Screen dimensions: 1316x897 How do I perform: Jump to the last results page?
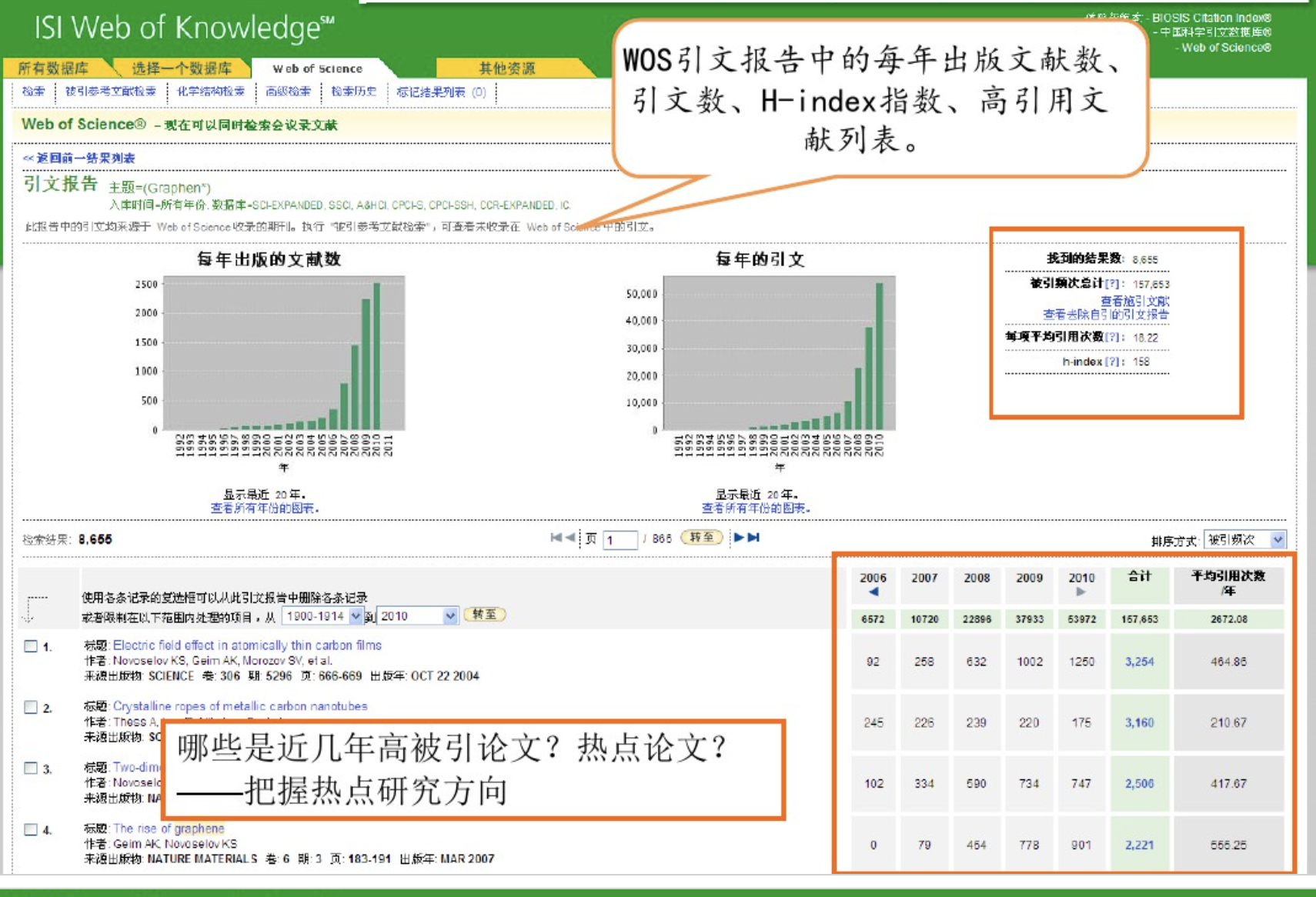click(753, 538)
